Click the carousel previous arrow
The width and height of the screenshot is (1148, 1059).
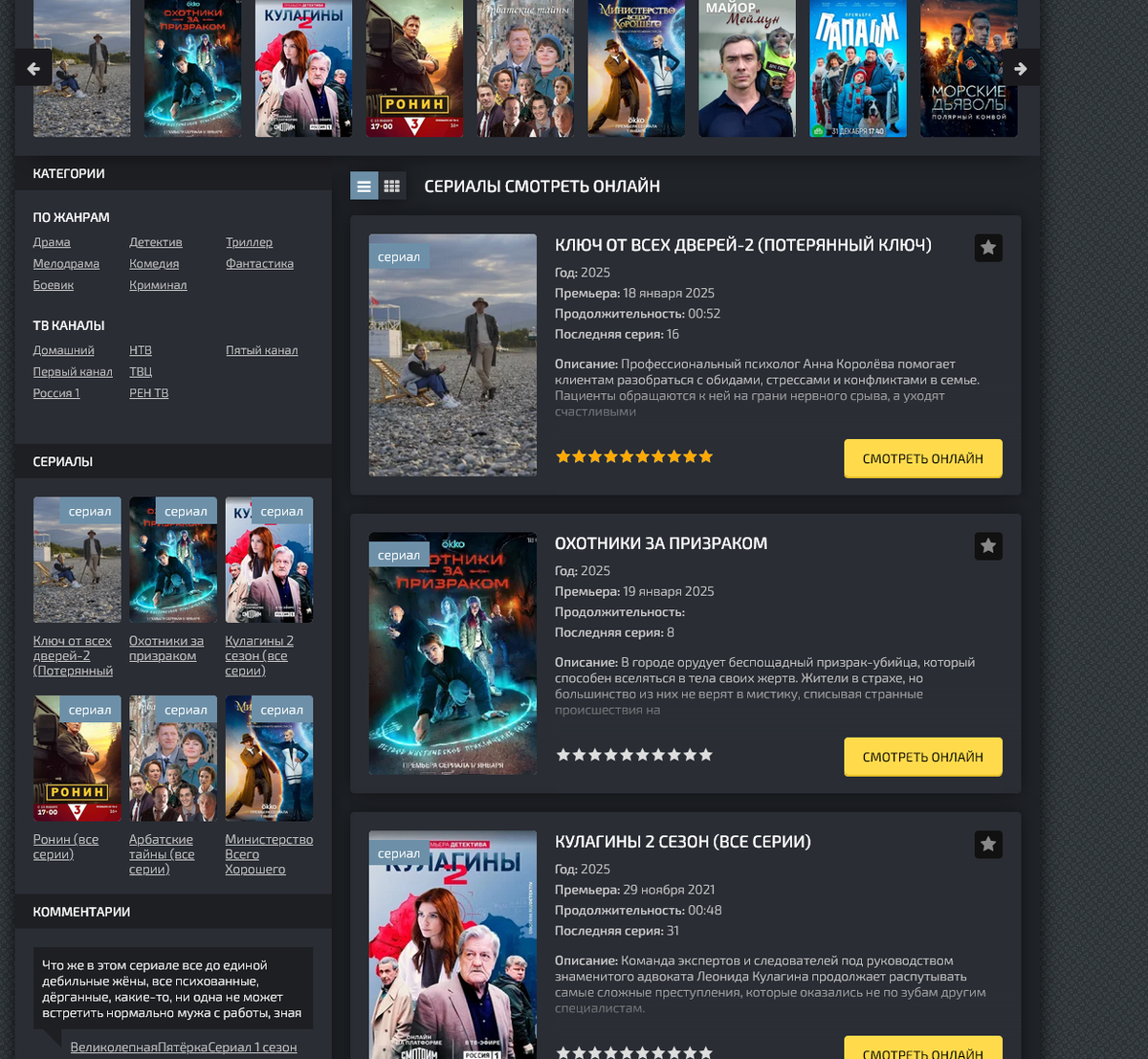33,69
